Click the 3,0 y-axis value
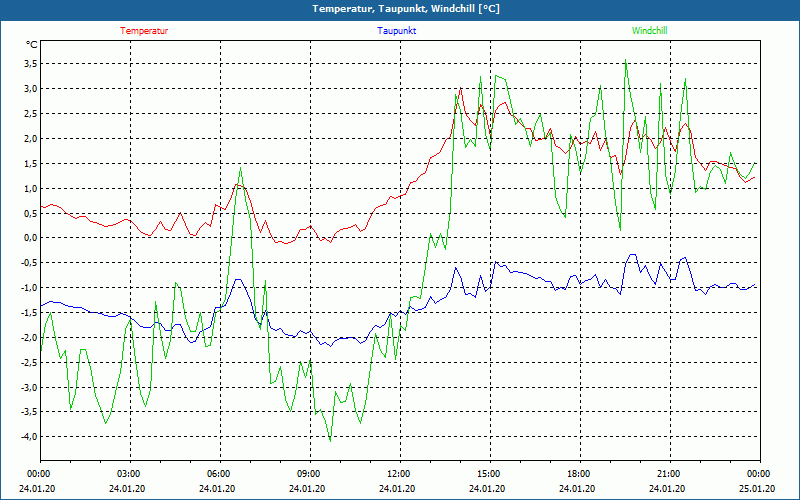The image size is (800, 500). click(x=31, y=89)
